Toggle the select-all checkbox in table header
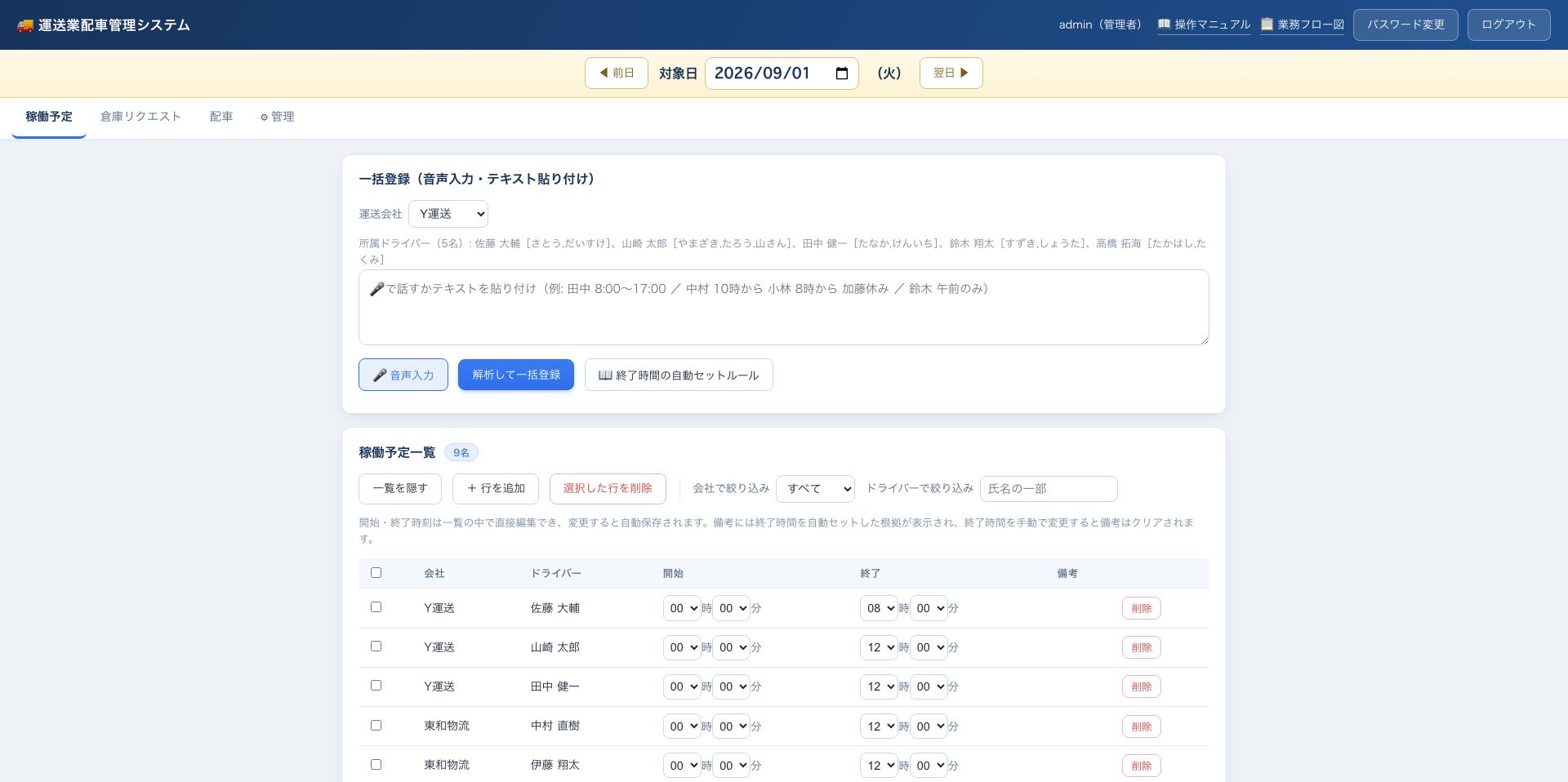1568x782 pixels. coord(376,573)
